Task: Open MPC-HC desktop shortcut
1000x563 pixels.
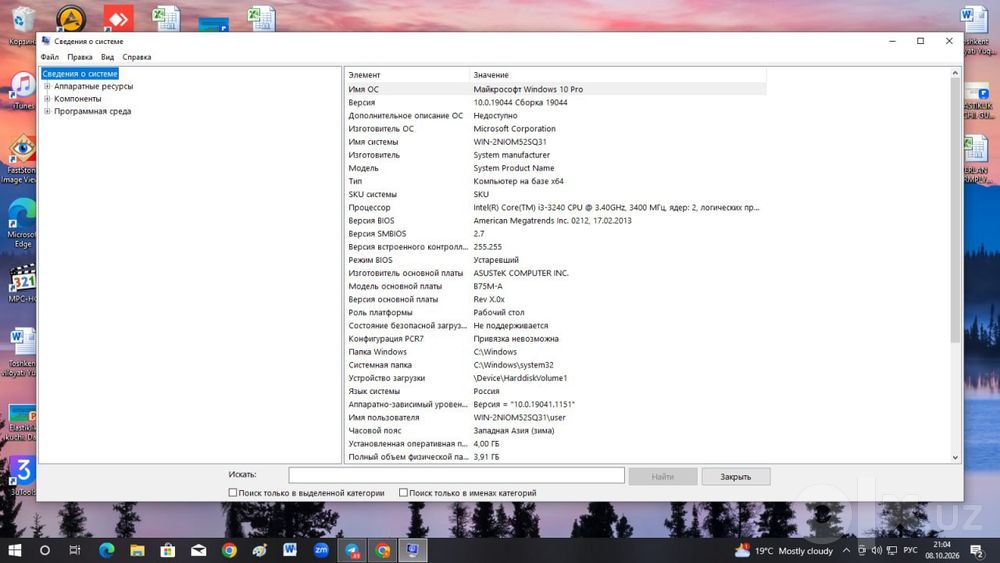Action: [x=23, y=284]
